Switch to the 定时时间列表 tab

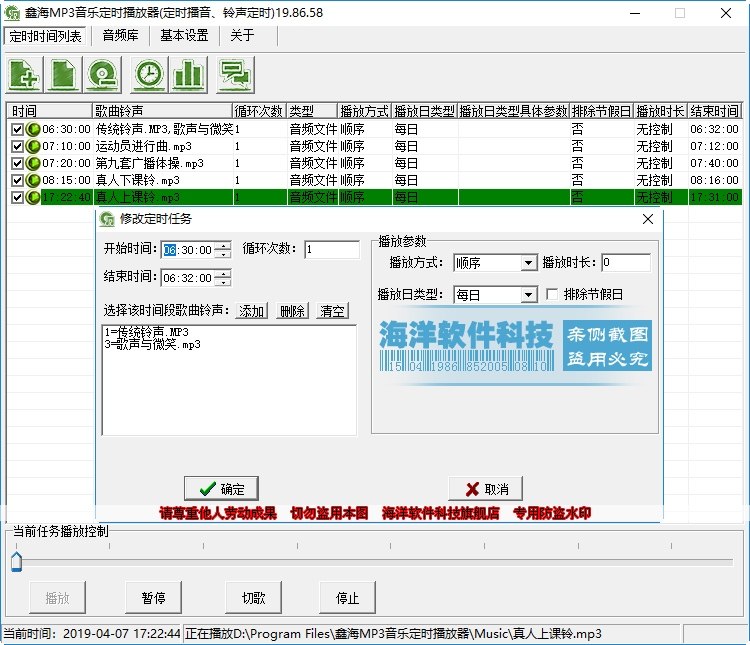(45, 36)
